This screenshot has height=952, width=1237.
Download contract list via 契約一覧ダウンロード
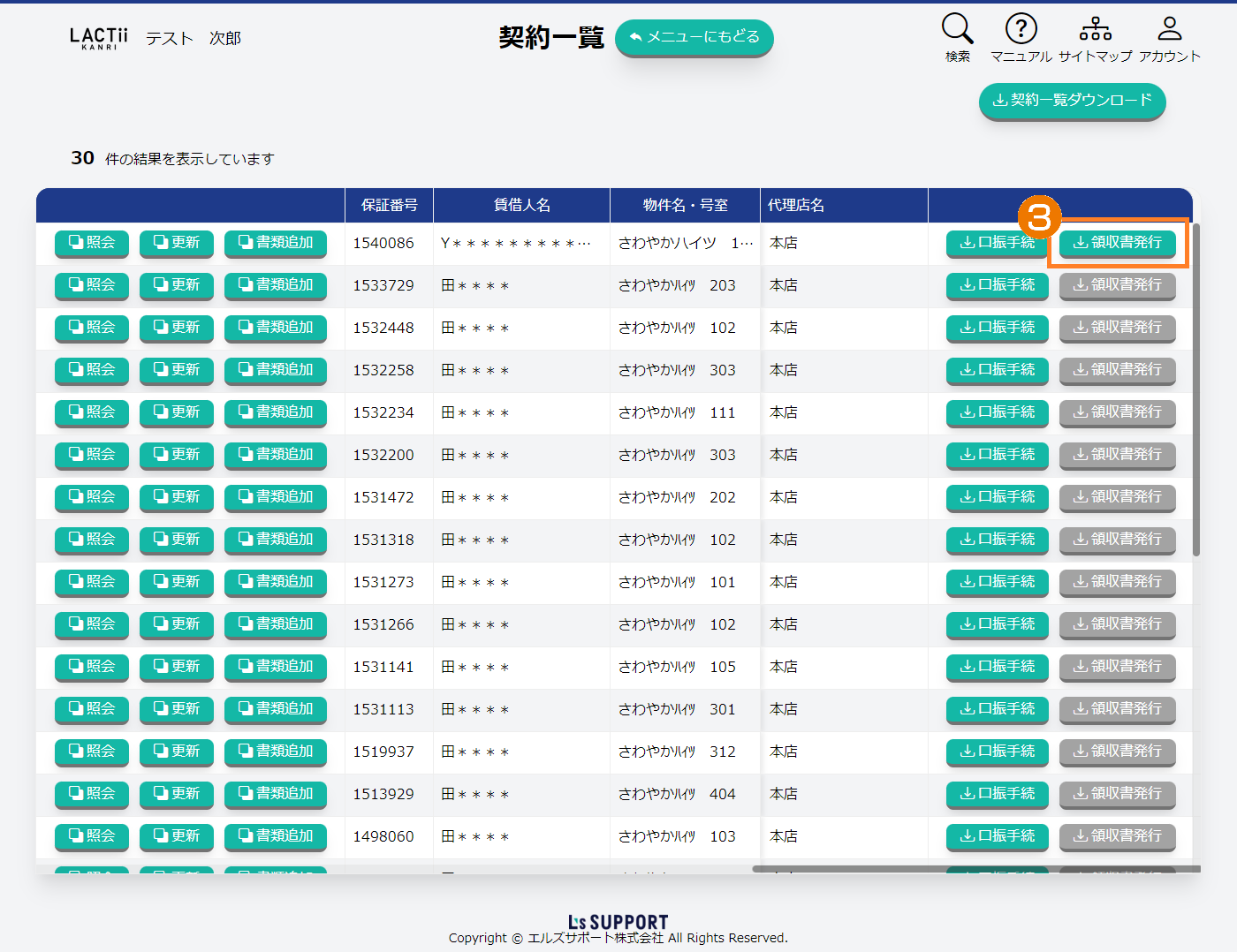point(1072,101)
